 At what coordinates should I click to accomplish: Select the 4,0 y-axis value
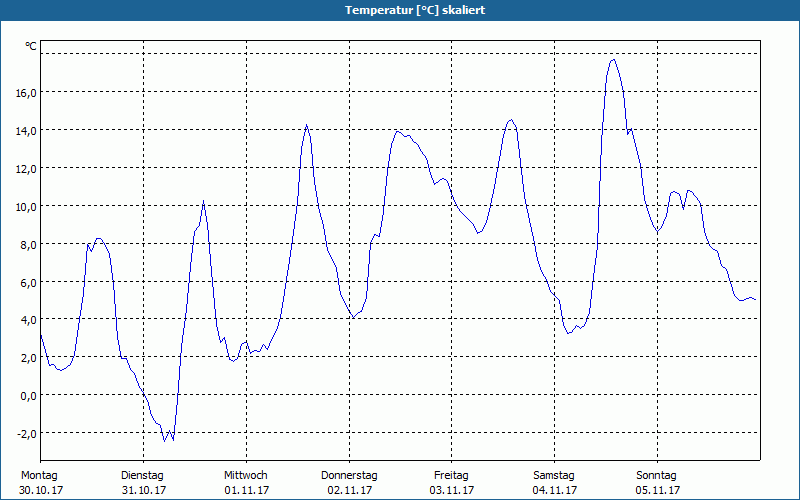pyautogui.click(x=28, y=320)
